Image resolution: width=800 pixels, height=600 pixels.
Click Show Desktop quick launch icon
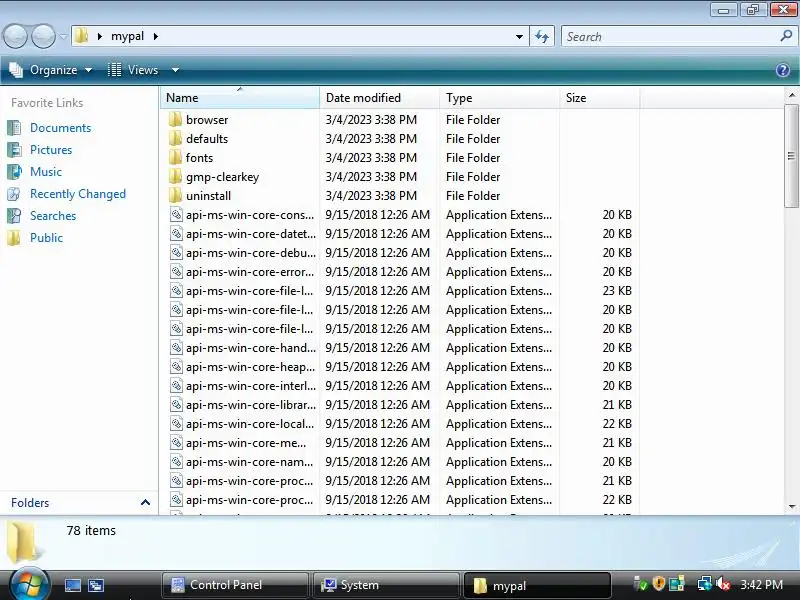pos(72,585)
